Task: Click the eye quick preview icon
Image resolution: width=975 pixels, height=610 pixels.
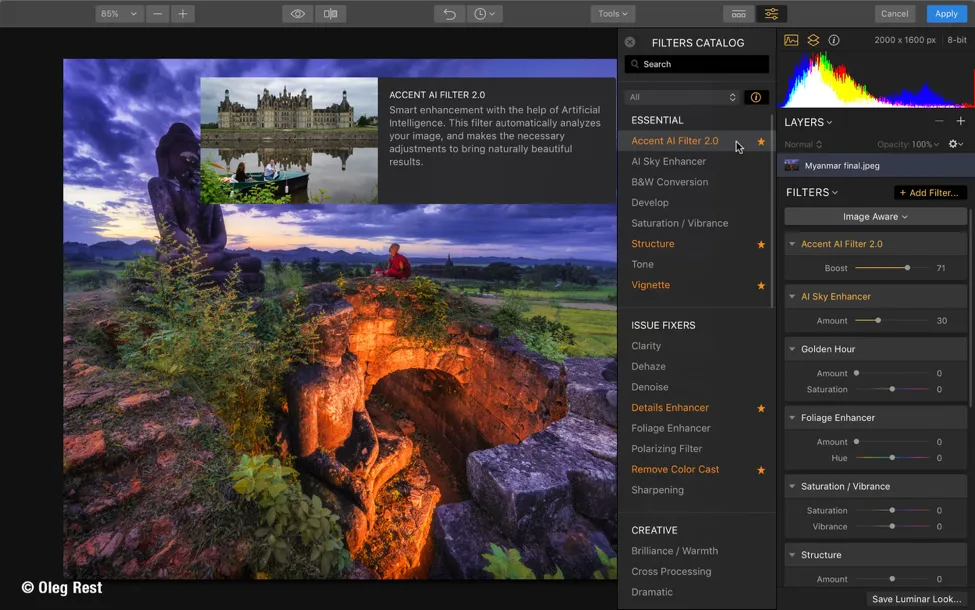Action: tap(297, 14)
